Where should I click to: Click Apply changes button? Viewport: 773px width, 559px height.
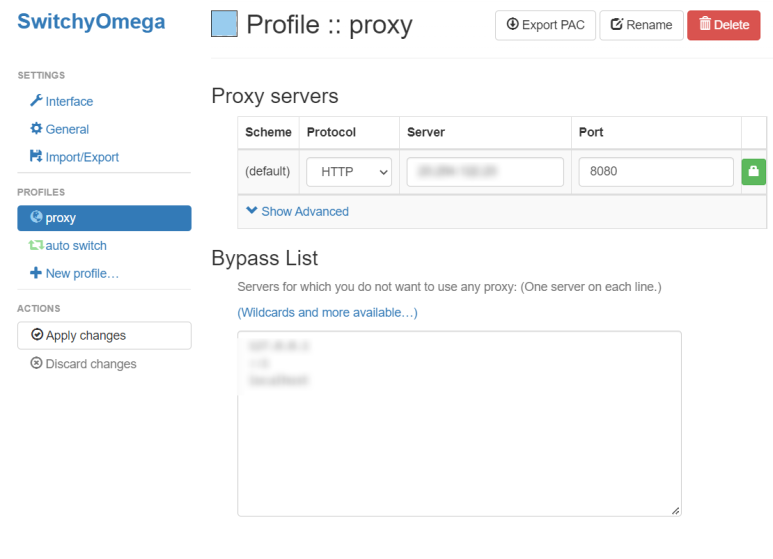104,335
